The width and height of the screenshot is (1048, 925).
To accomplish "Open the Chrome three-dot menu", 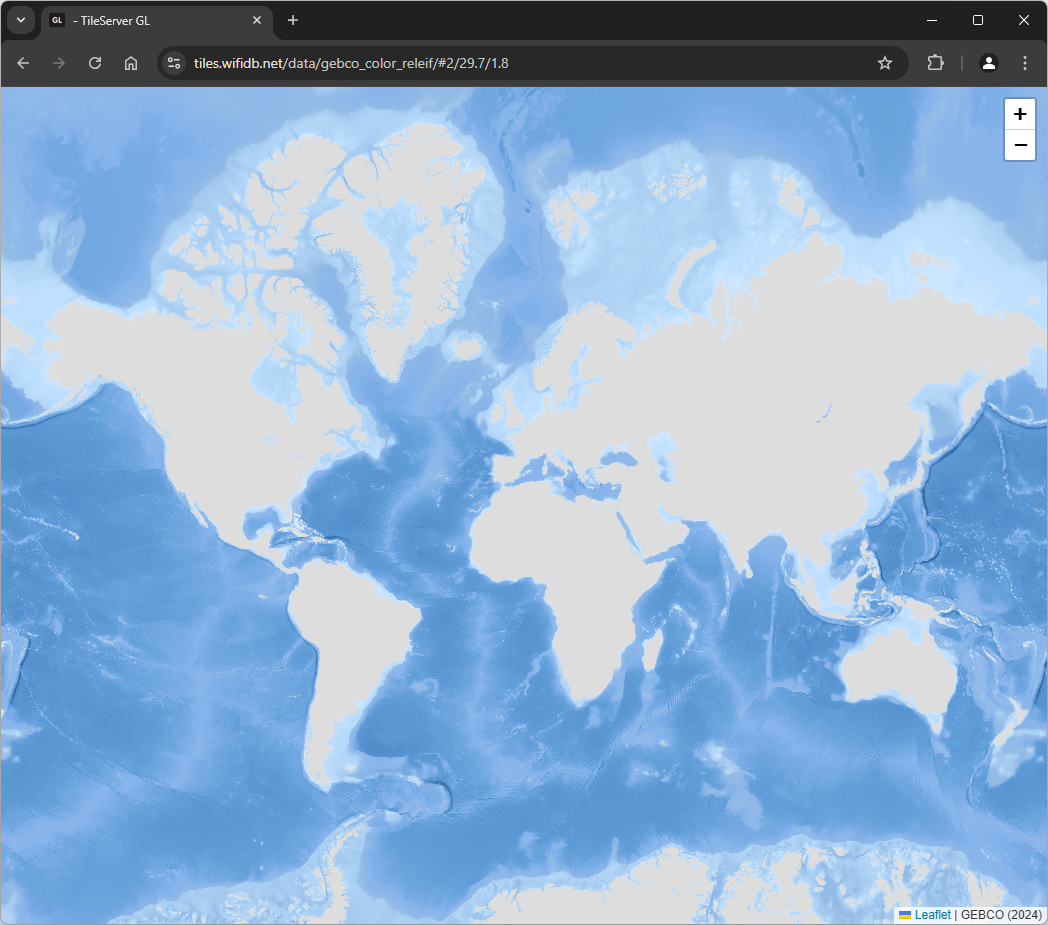I will coord(1024,63).
